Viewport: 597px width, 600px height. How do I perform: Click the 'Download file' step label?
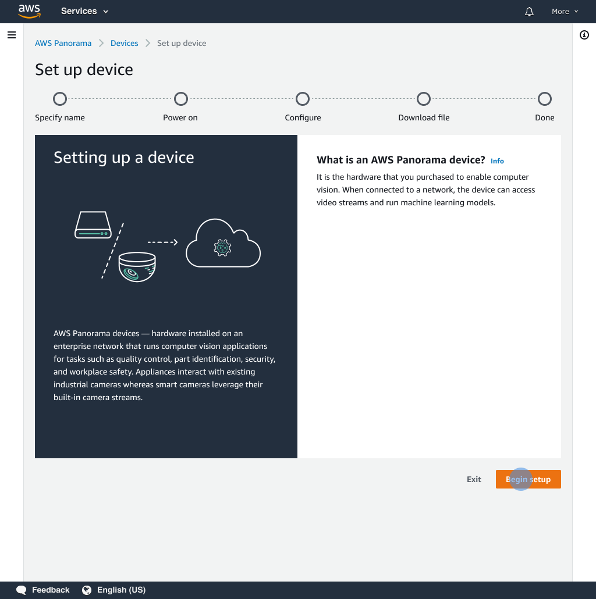tap(424, 118)
